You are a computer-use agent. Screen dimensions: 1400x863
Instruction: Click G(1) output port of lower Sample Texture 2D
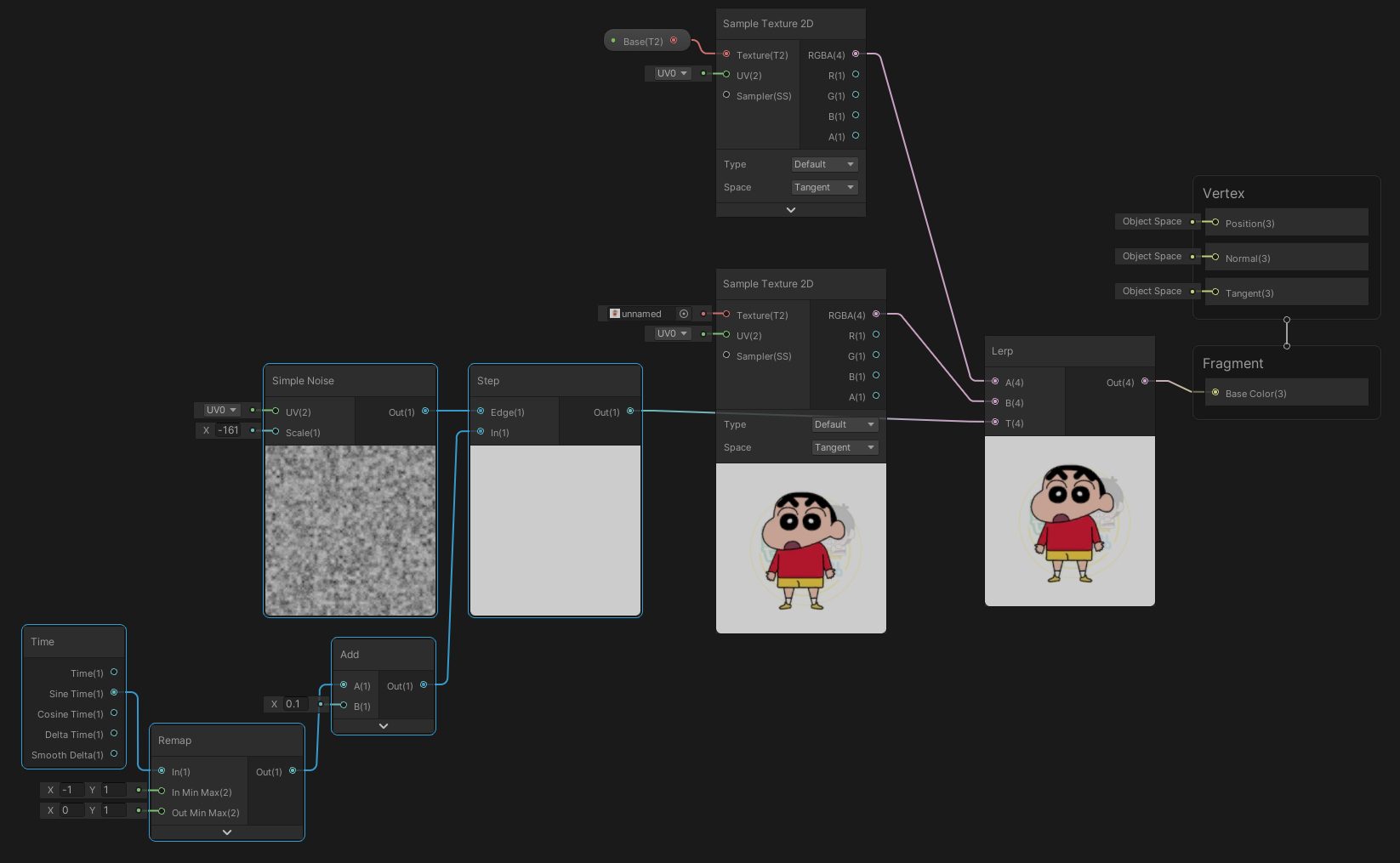(876, 355)
